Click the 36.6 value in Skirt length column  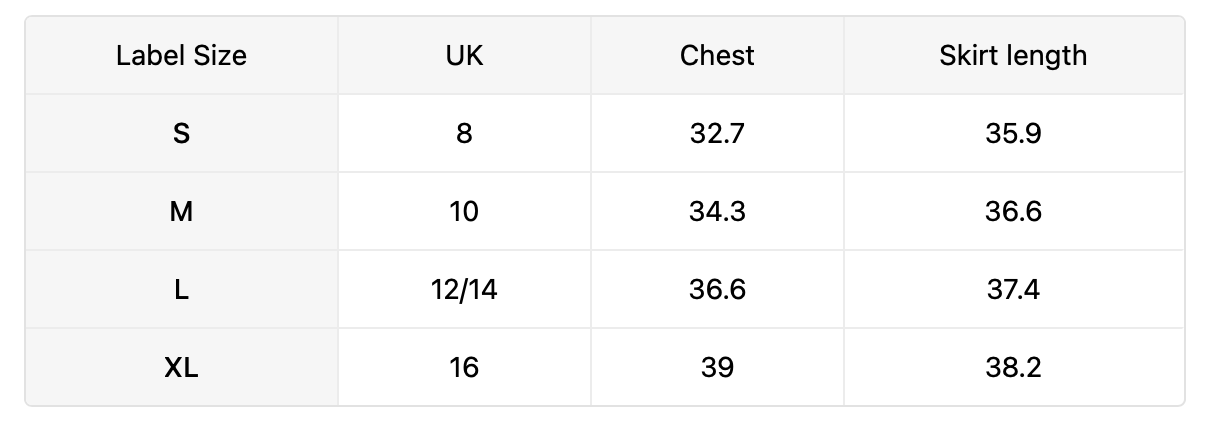pyautogui.click(x=1013, y=211)
